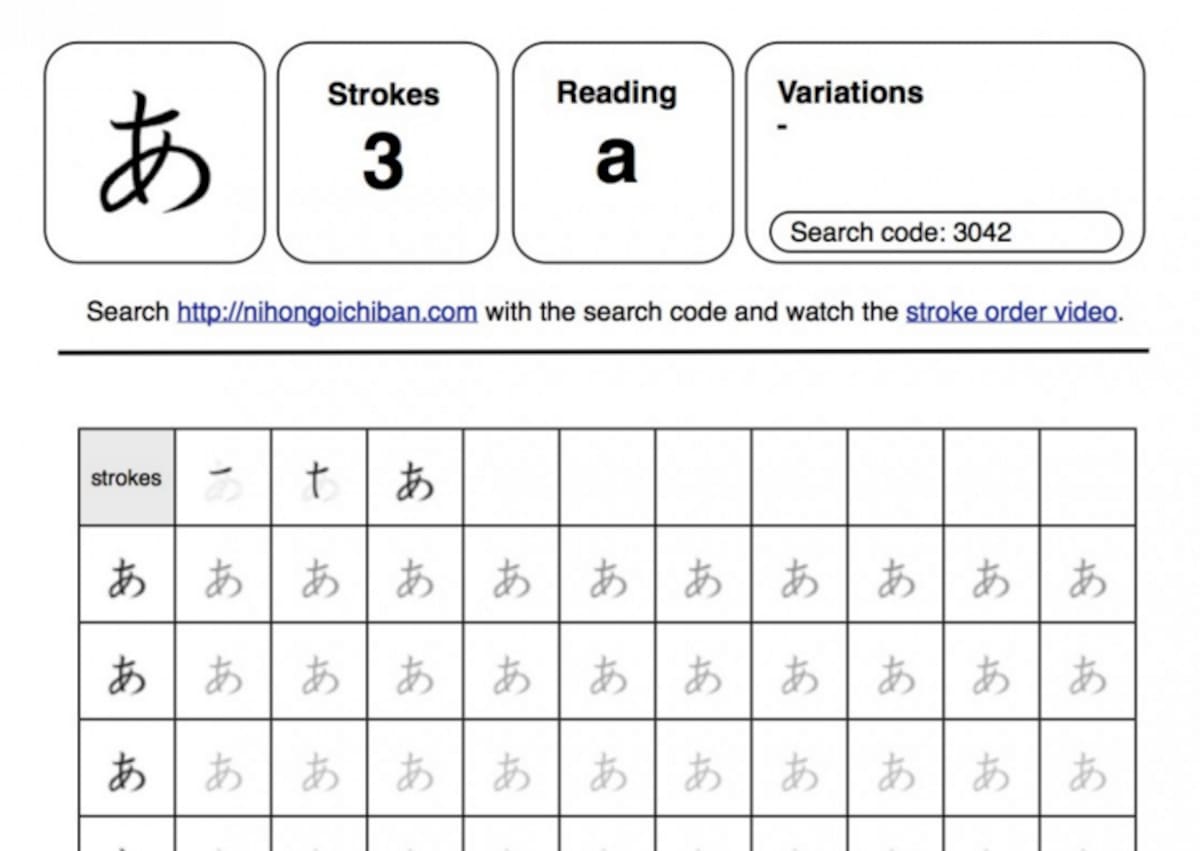Click the Reading a info card

tap(622, 152)
